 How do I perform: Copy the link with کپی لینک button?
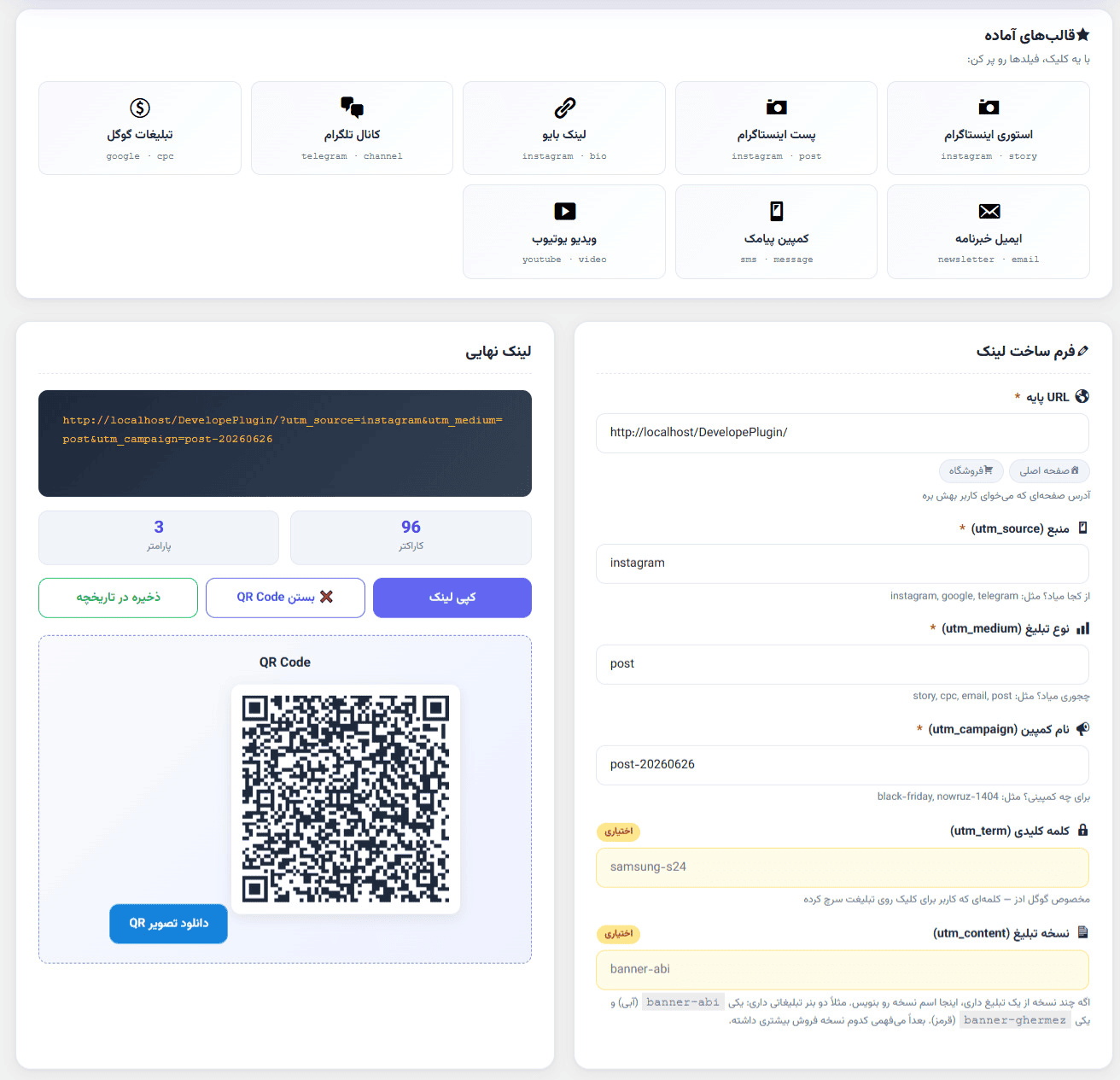(452, 598)
